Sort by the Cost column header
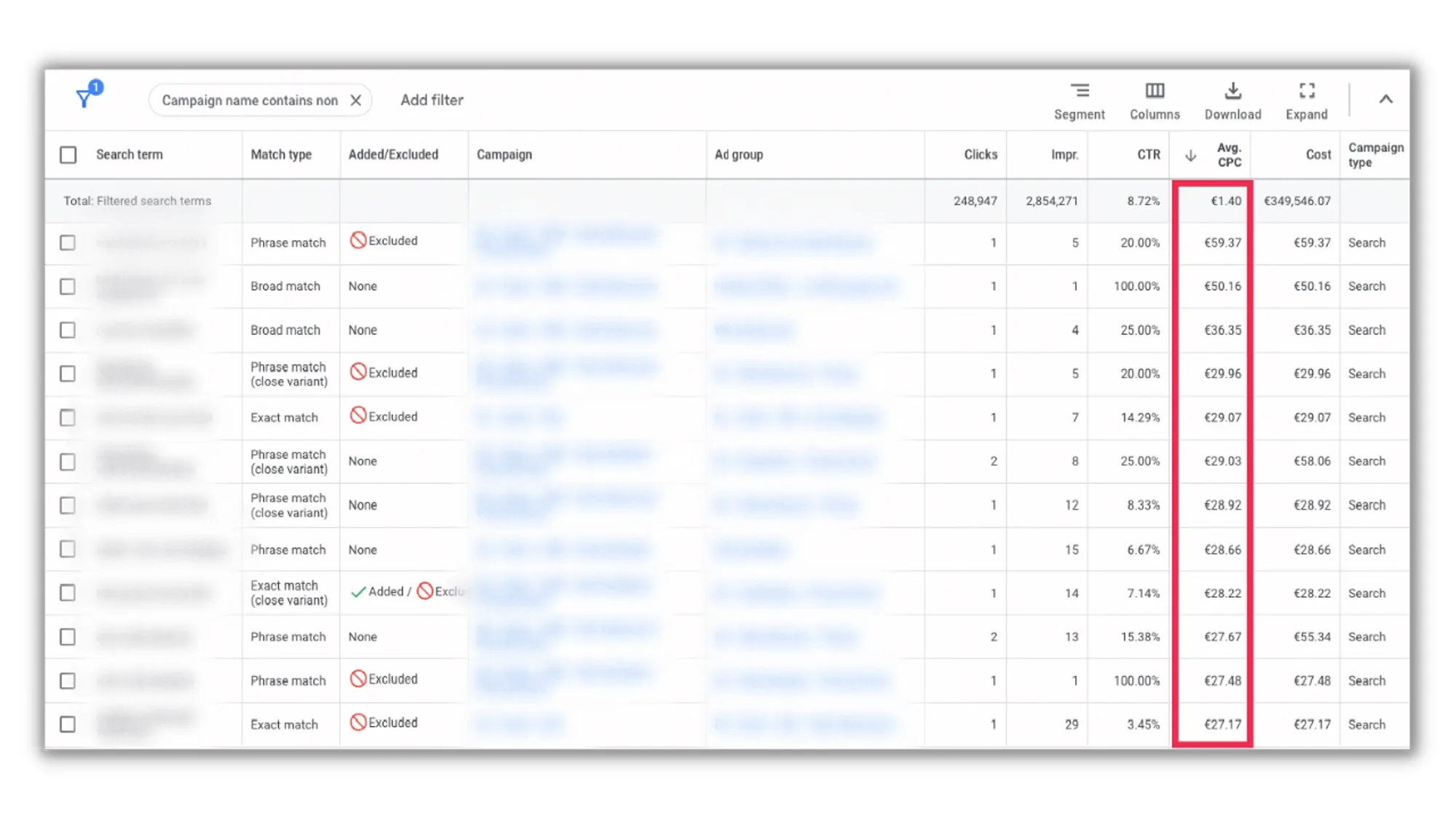 tap(1318, 154)
